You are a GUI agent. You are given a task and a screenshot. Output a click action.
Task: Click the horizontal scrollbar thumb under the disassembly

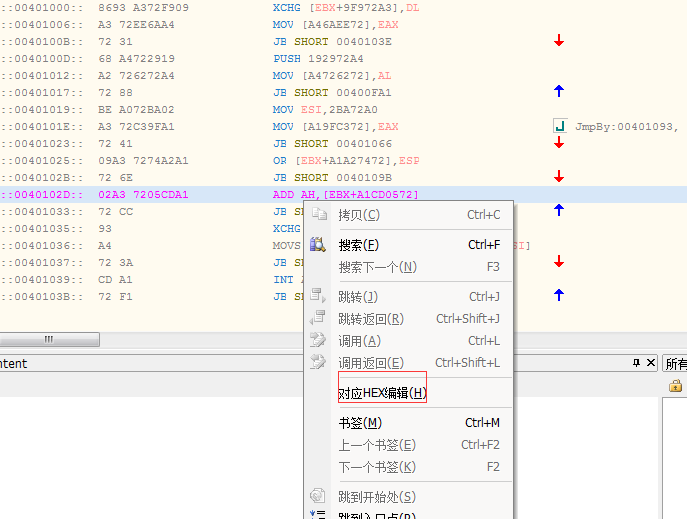point(49,339)
